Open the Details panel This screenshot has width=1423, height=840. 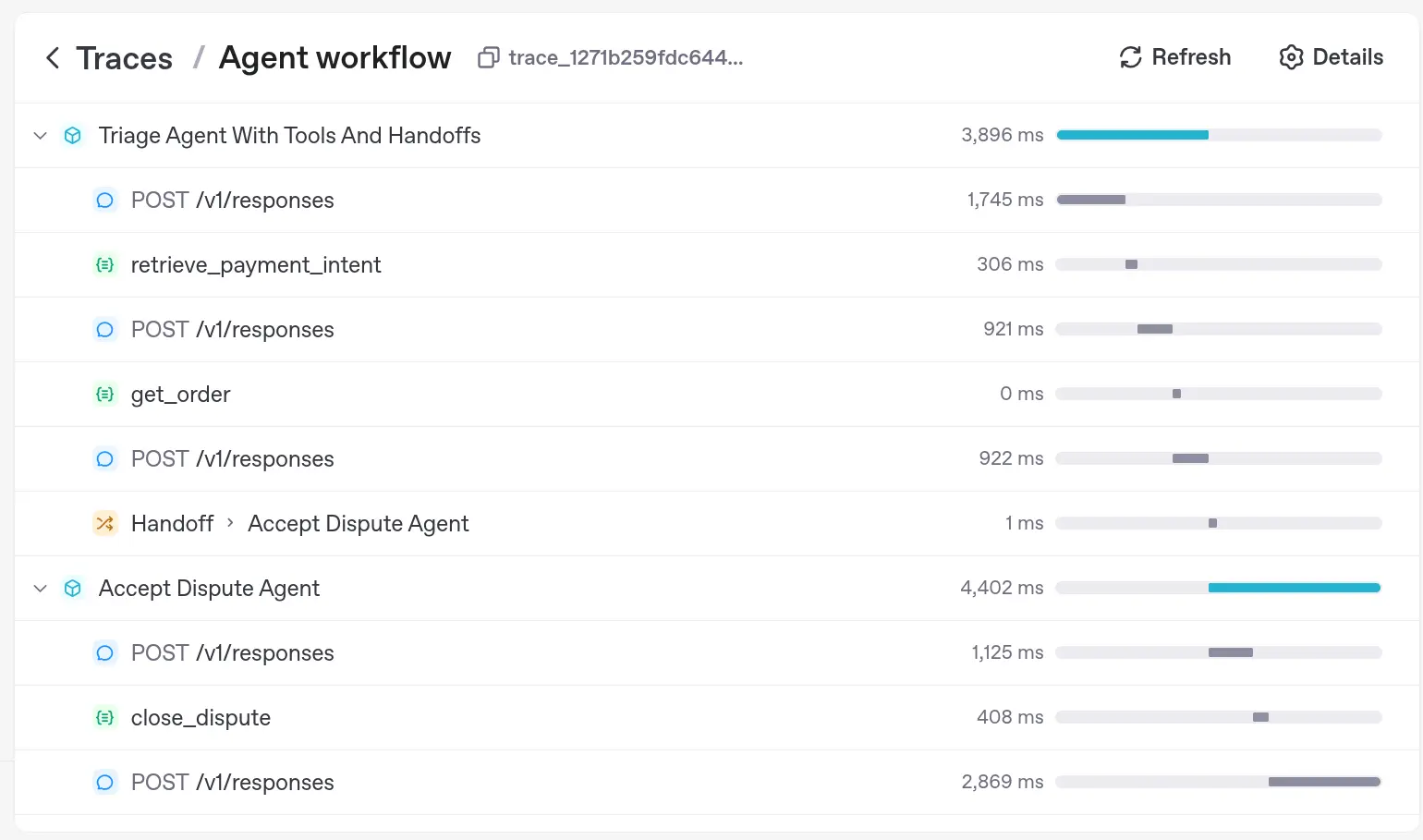(1331, 57)
